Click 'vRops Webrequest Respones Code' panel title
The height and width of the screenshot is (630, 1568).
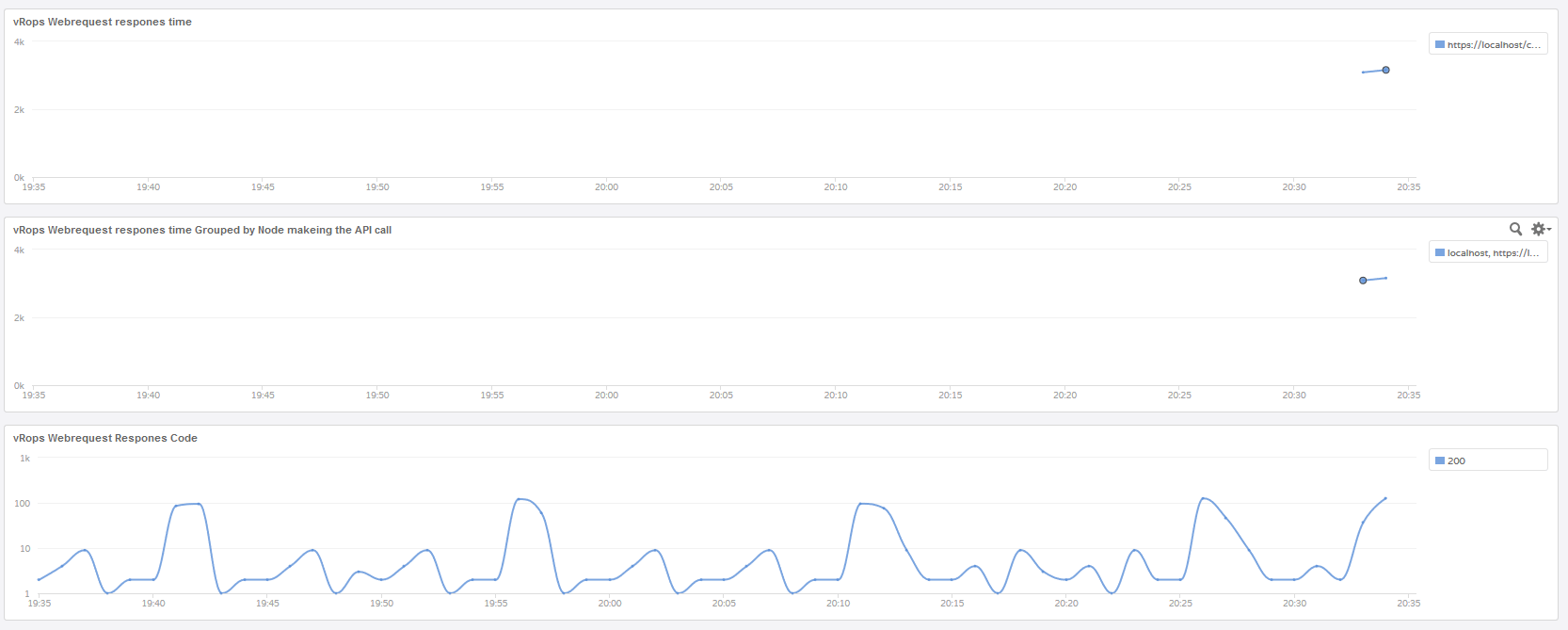click(104, 438)
